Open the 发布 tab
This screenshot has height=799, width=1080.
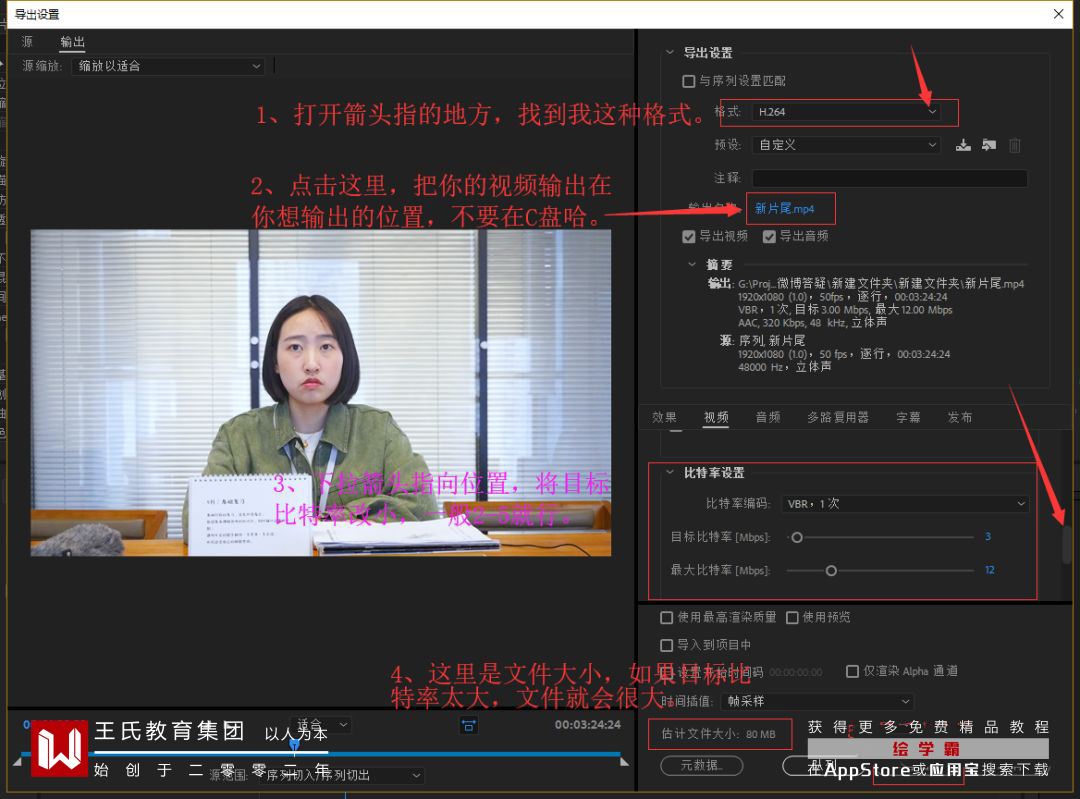[x=959, y=417]
